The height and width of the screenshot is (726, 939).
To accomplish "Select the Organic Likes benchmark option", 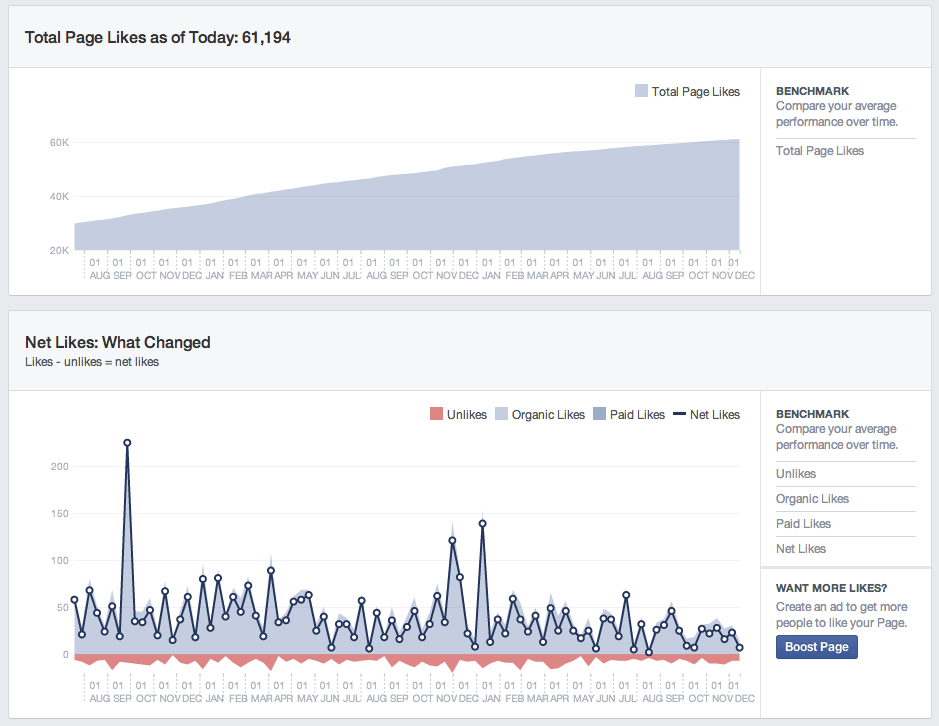I will 813,499.
